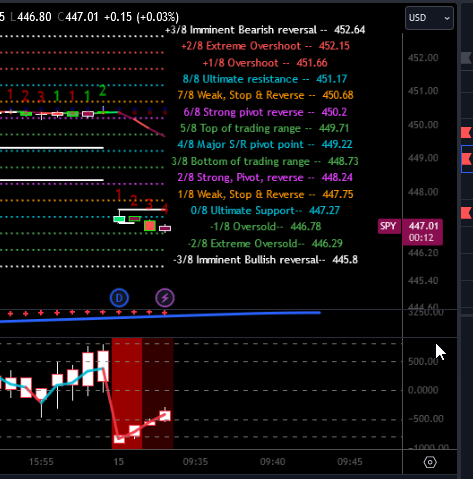473x479 pixels.
Task: Click the green number 2 sequence count
Action: (x=102, y=90)
